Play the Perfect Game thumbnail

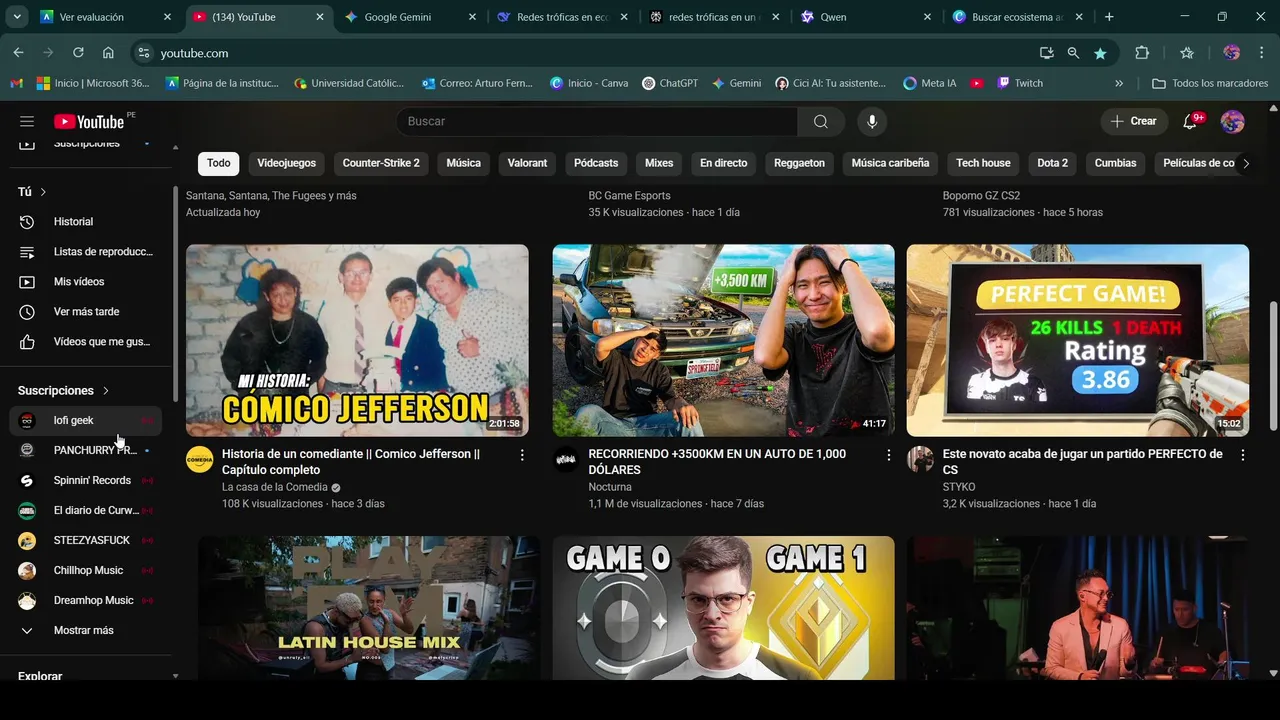pyautogui.click(x=1078, y=340)
